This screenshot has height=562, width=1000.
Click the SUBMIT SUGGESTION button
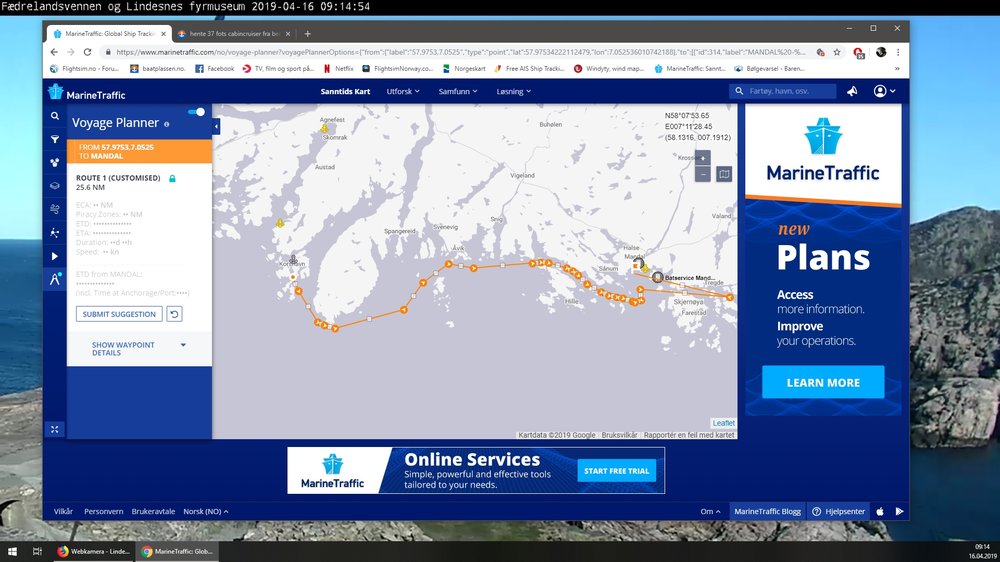119,314
